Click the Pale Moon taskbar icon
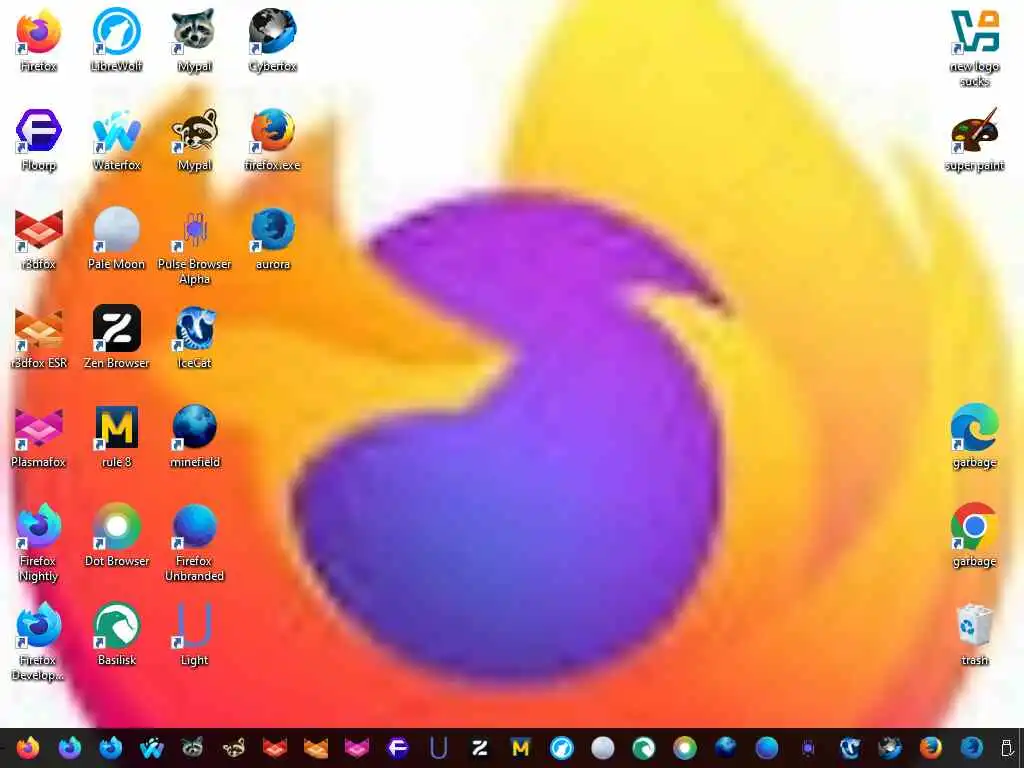This screenshot has height=768, width=1024. (x=603, y=748)
